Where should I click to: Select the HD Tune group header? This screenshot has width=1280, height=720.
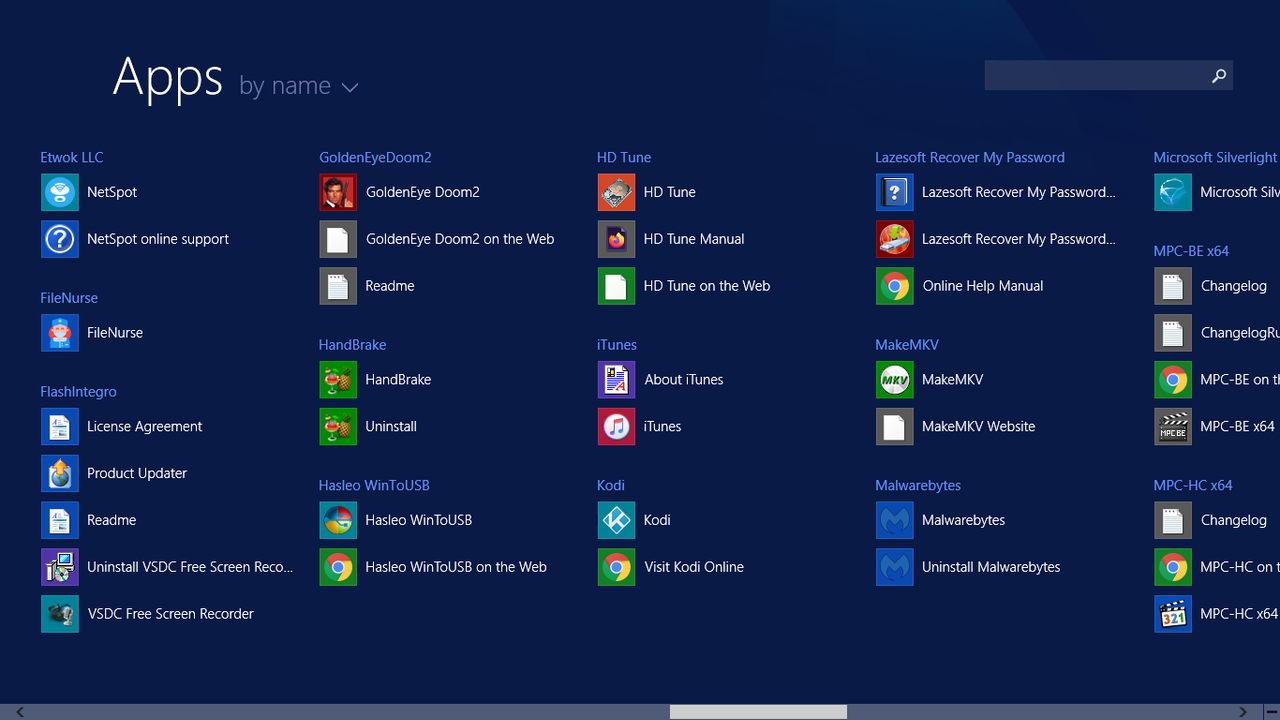pos(624,157)
